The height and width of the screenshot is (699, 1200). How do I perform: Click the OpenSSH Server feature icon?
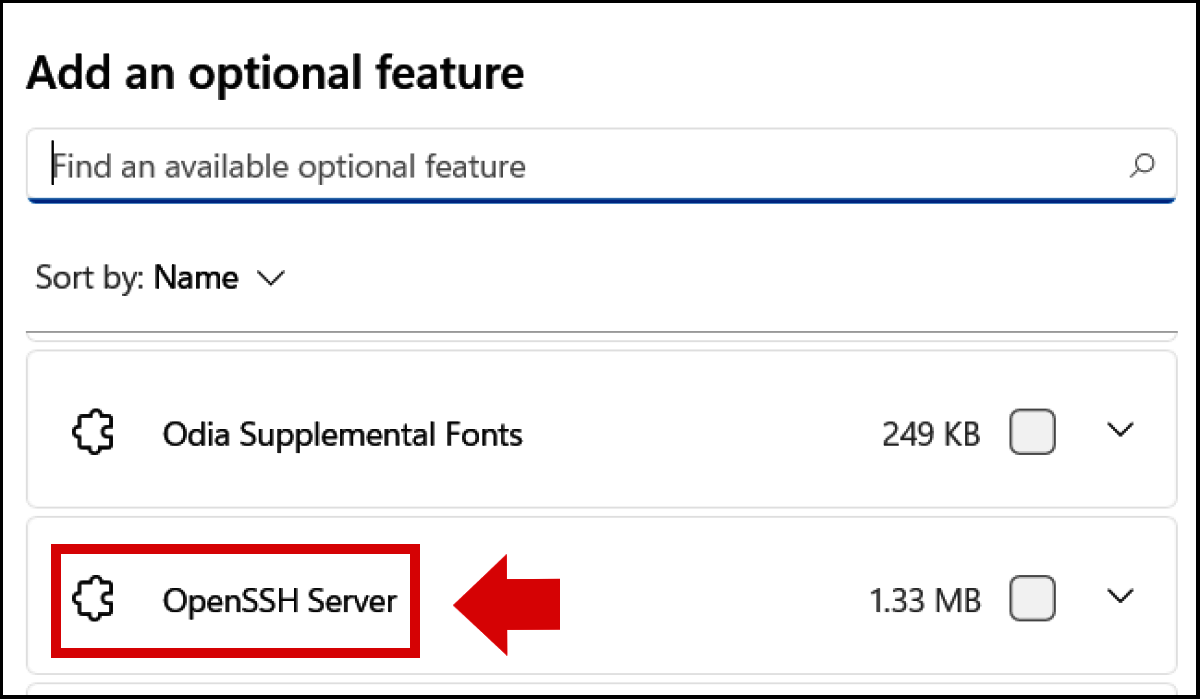[93, 600]
